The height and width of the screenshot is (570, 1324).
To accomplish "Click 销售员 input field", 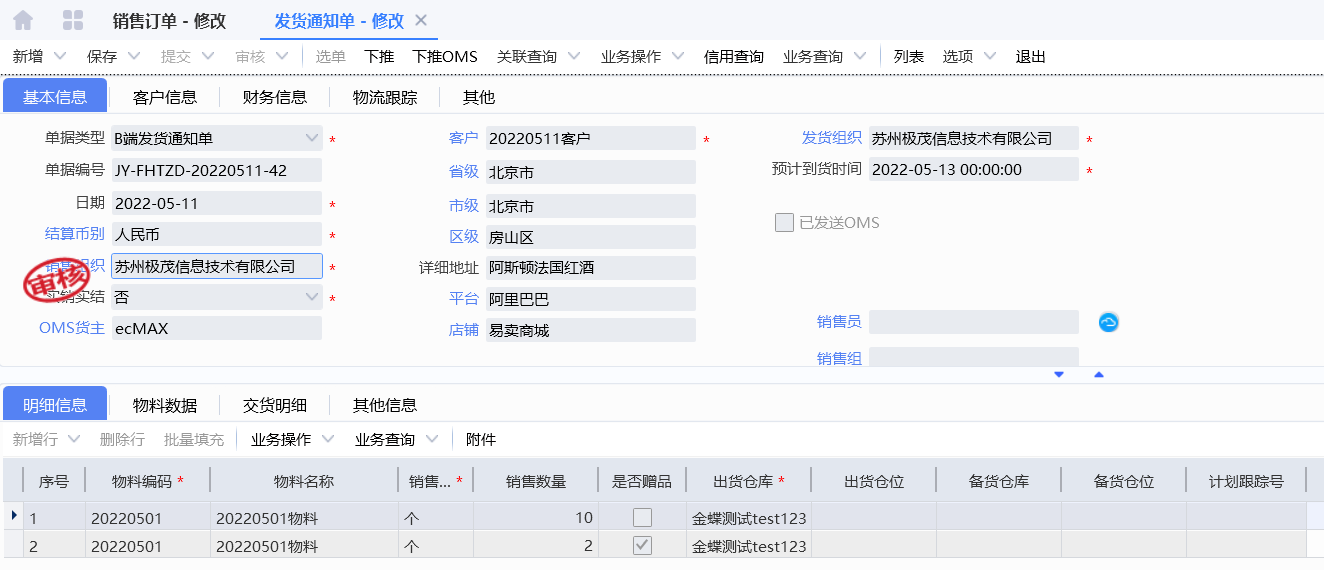I will pos(974,322).
